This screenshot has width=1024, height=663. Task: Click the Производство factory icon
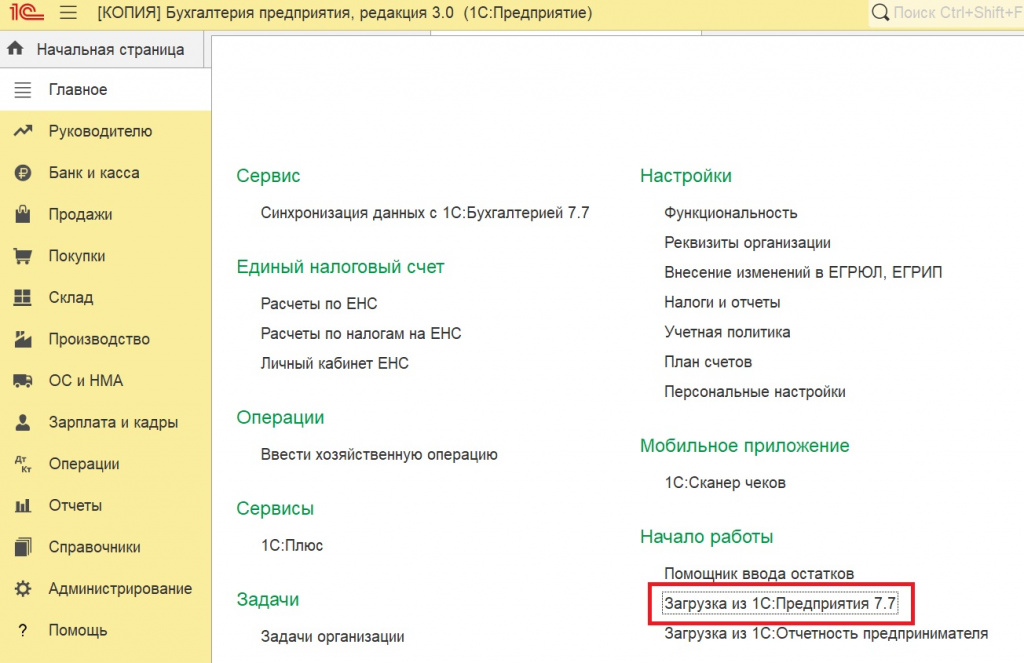pyautogui.click(x=23, y=339)
